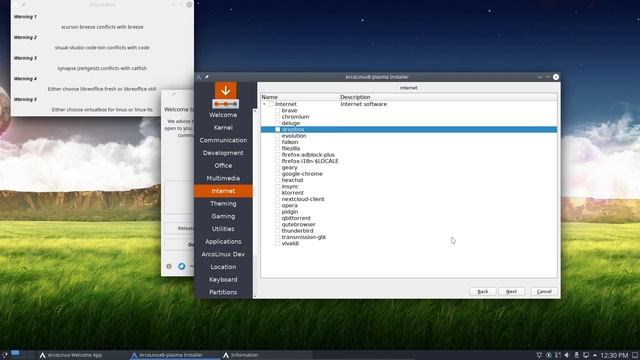Check the brave checkbox
Screen dimensions: 640x360
278,110
